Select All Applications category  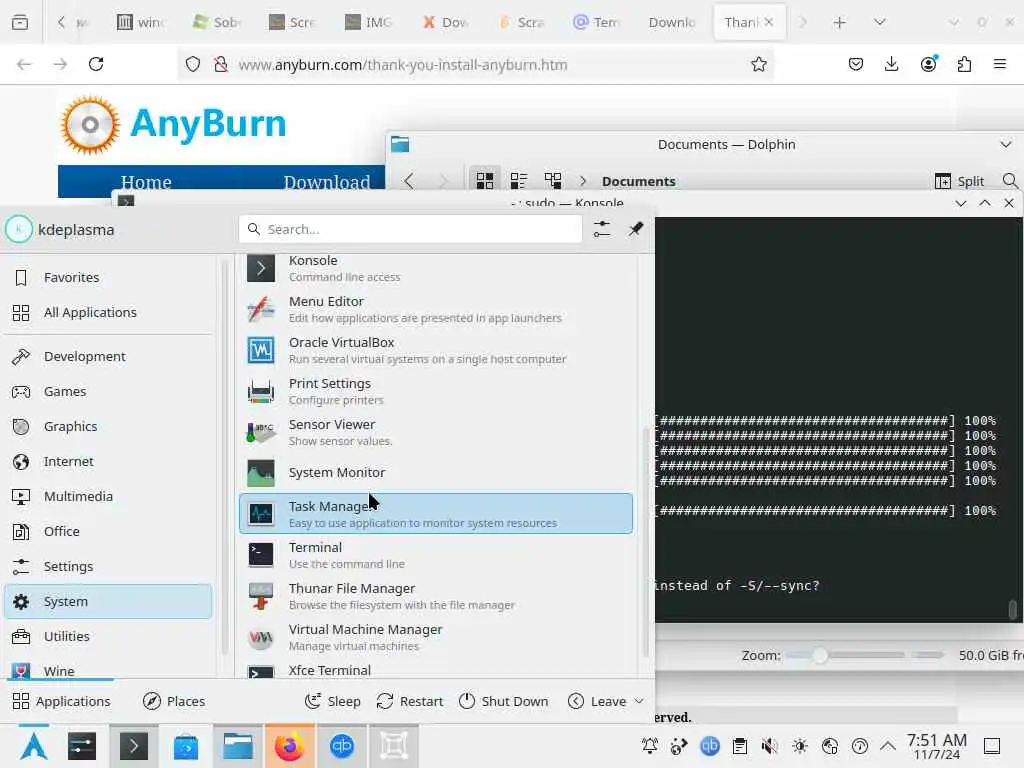108,313
